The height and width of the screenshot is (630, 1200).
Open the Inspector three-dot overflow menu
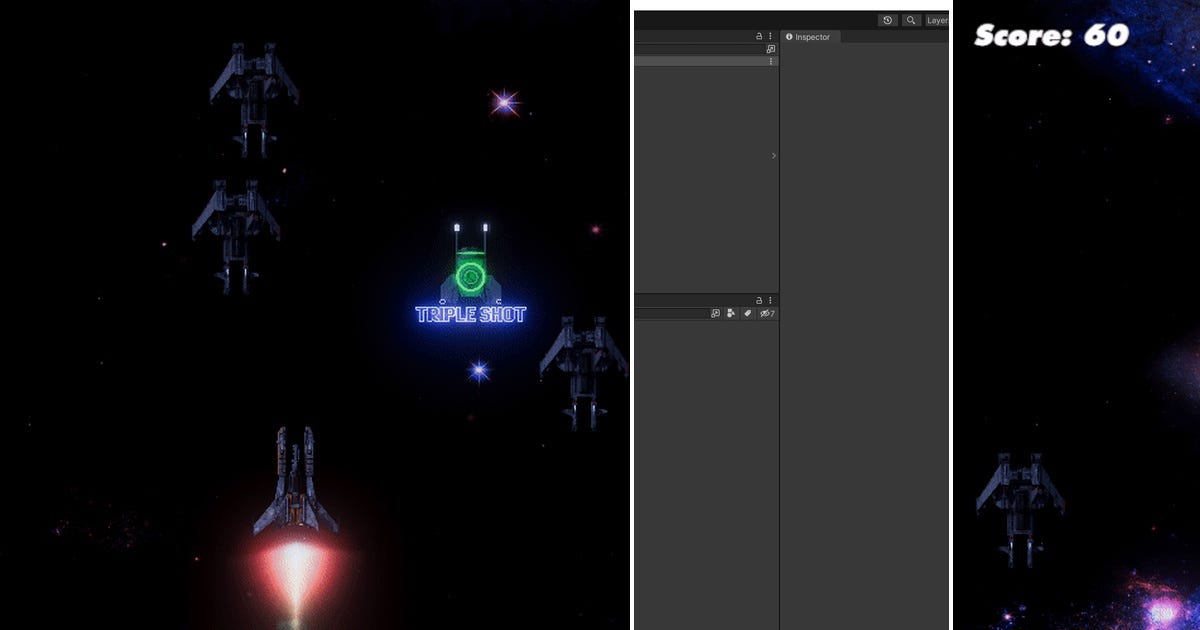coord(770,36)
